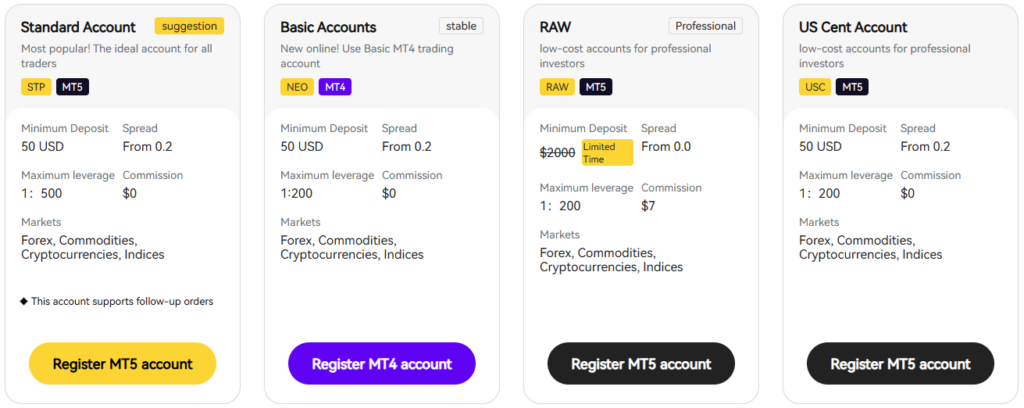Click the MT5 tag on Standard Account
Screen dimensions: 1024x408
(72, 87)
